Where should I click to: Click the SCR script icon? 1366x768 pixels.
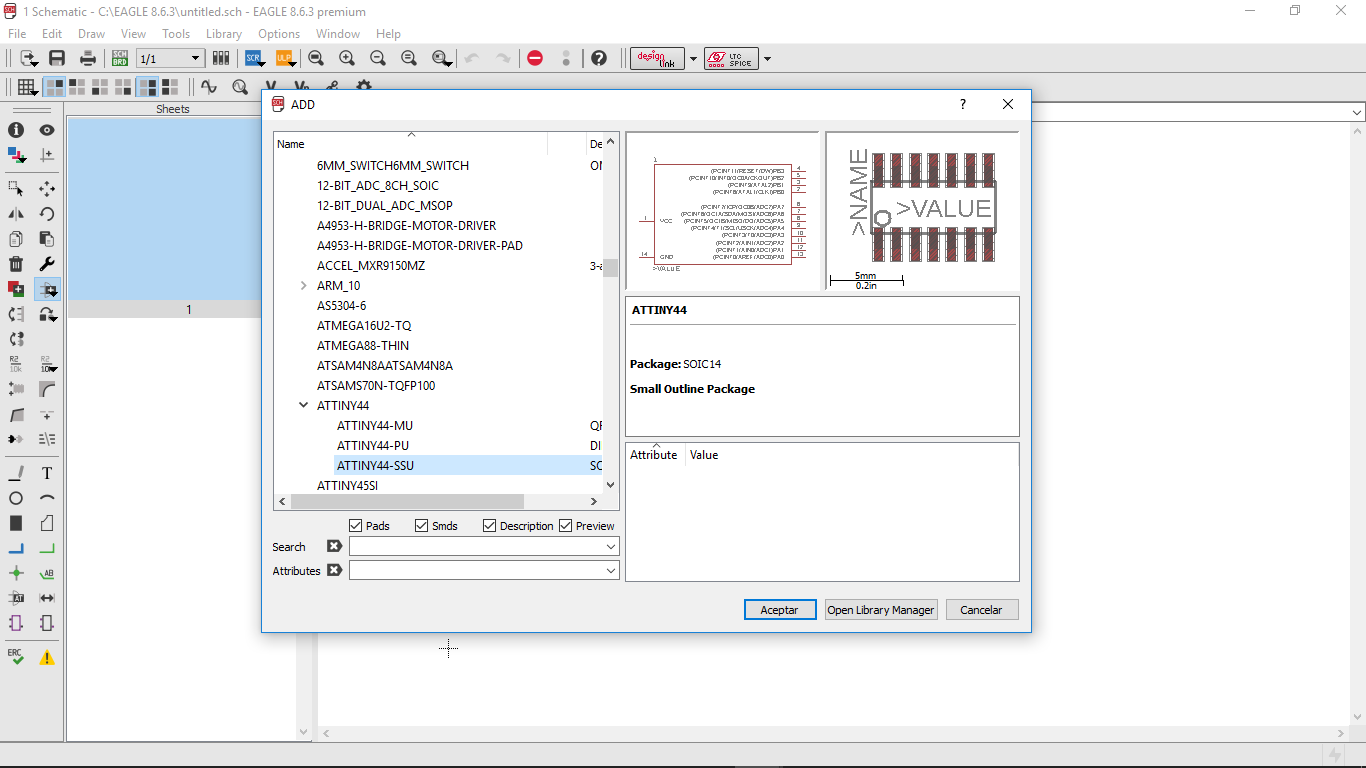coord(253,58)
